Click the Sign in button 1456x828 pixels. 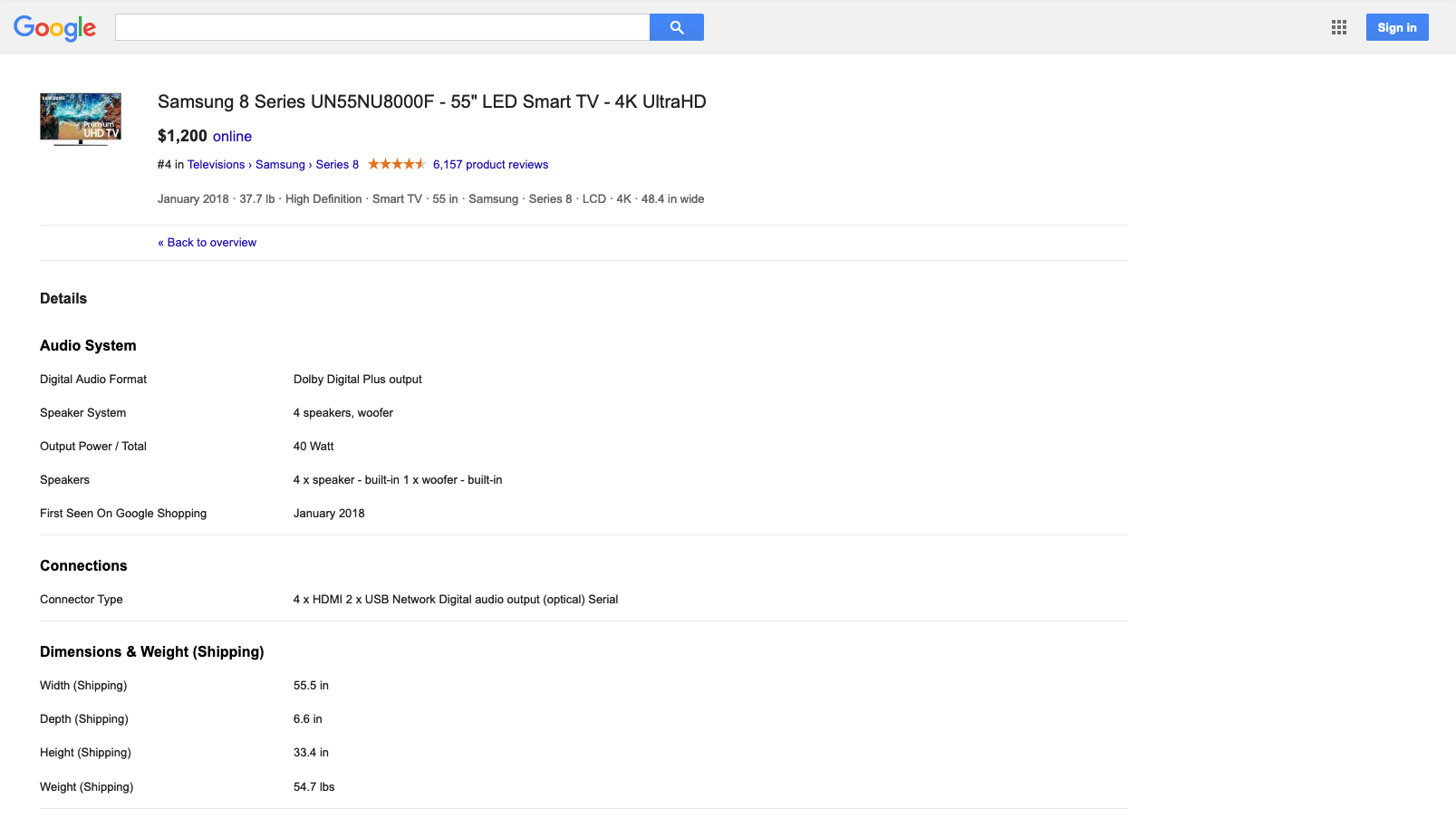pyautogui.click(x=1397, y=27)
